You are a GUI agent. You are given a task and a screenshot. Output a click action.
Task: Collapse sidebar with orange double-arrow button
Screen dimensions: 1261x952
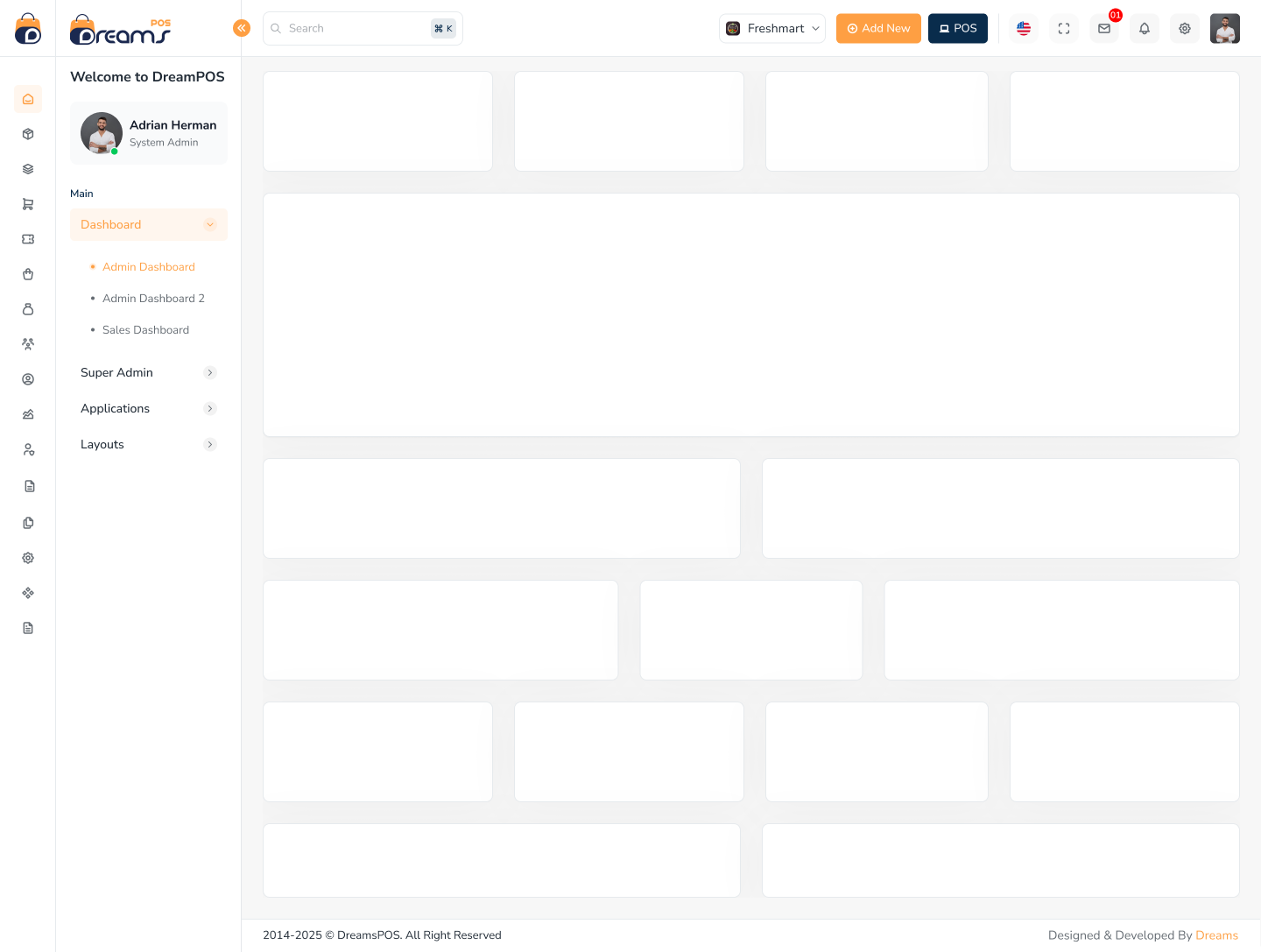[x=242, y=28]
